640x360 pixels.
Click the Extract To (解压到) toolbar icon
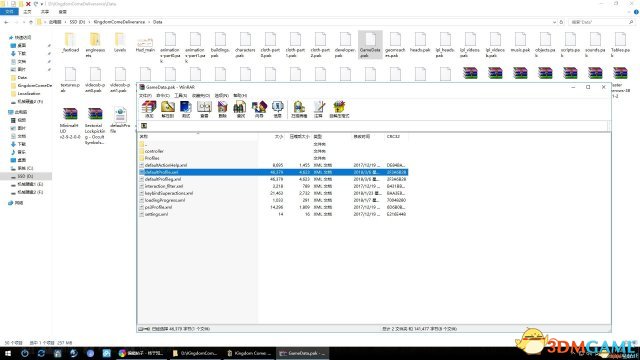point(168,109)
